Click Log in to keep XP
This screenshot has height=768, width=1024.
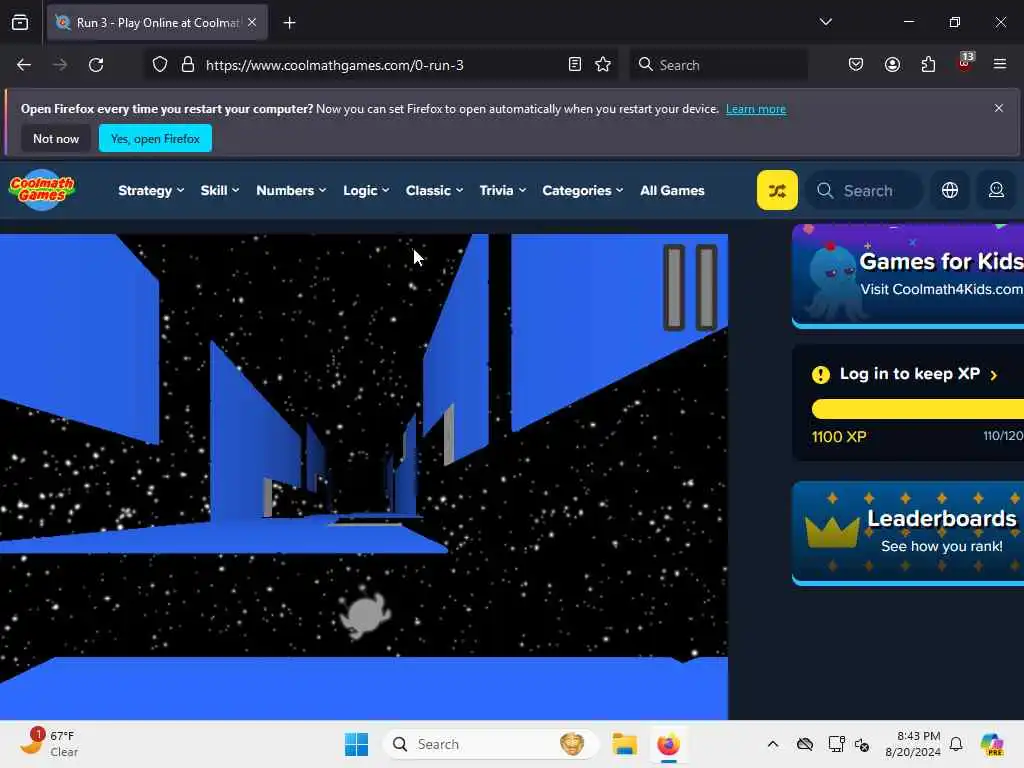tap(909, 374)
